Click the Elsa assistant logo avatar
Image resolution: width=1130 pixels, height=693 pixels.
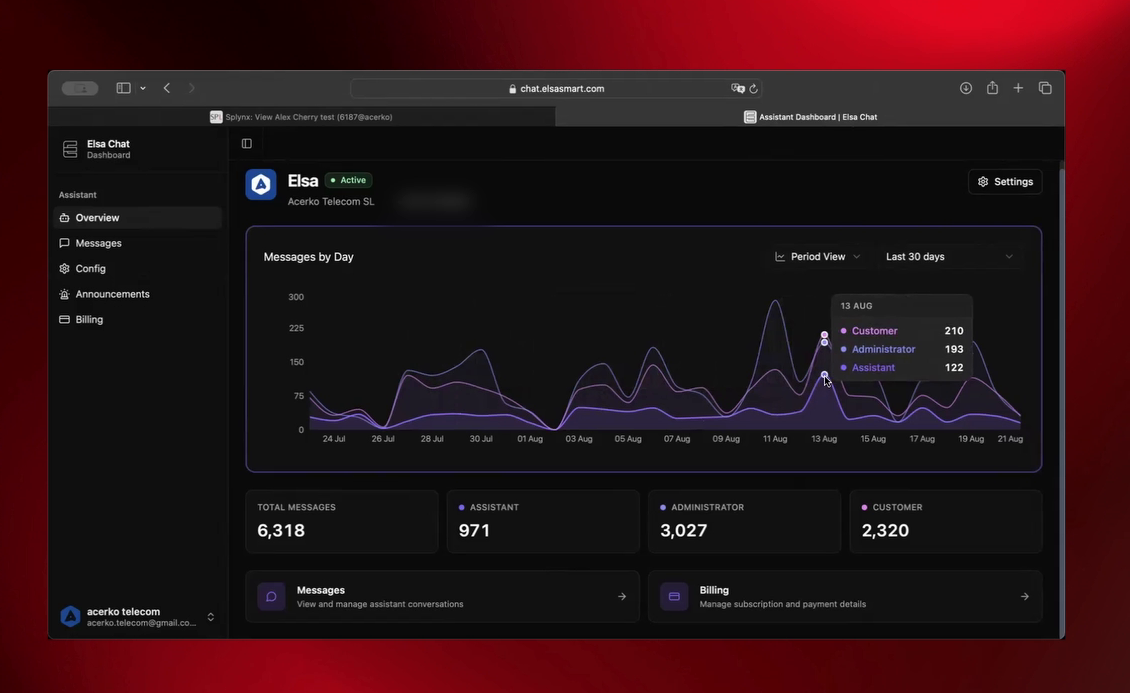tap(261, 184)
